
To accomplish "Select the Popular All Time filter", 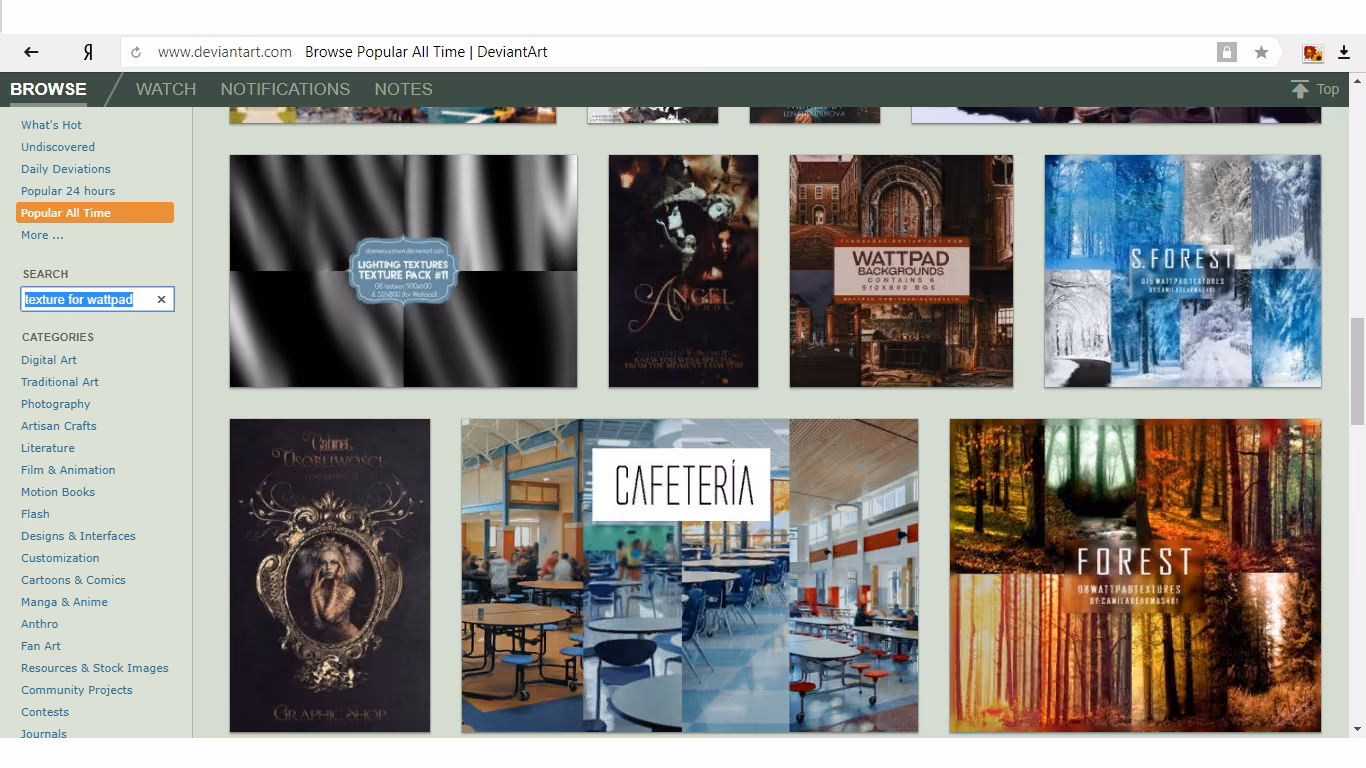I will click(95, 213).
